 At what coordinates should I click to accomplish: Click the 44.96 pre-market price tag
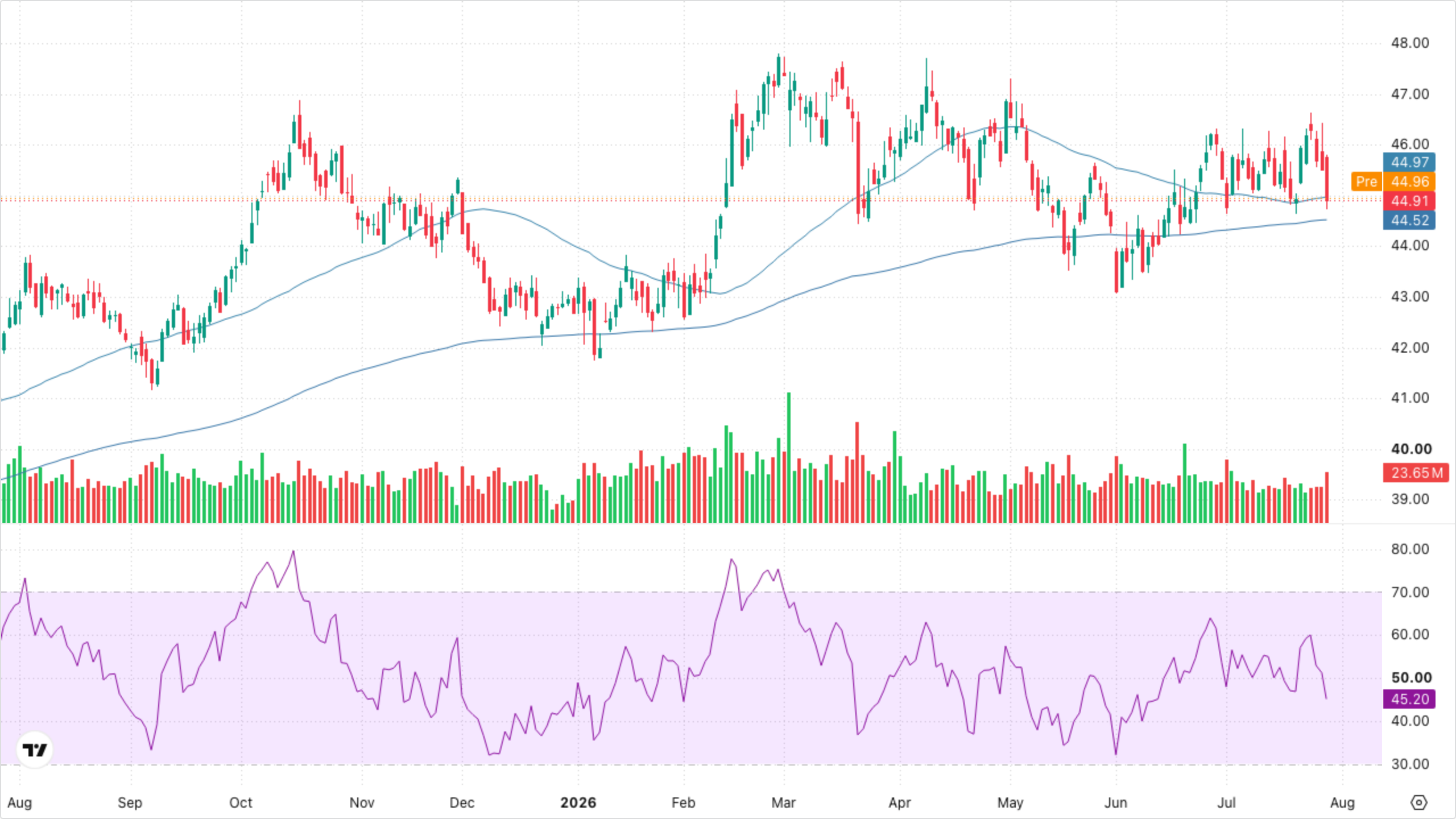[x=1409, y=181]
